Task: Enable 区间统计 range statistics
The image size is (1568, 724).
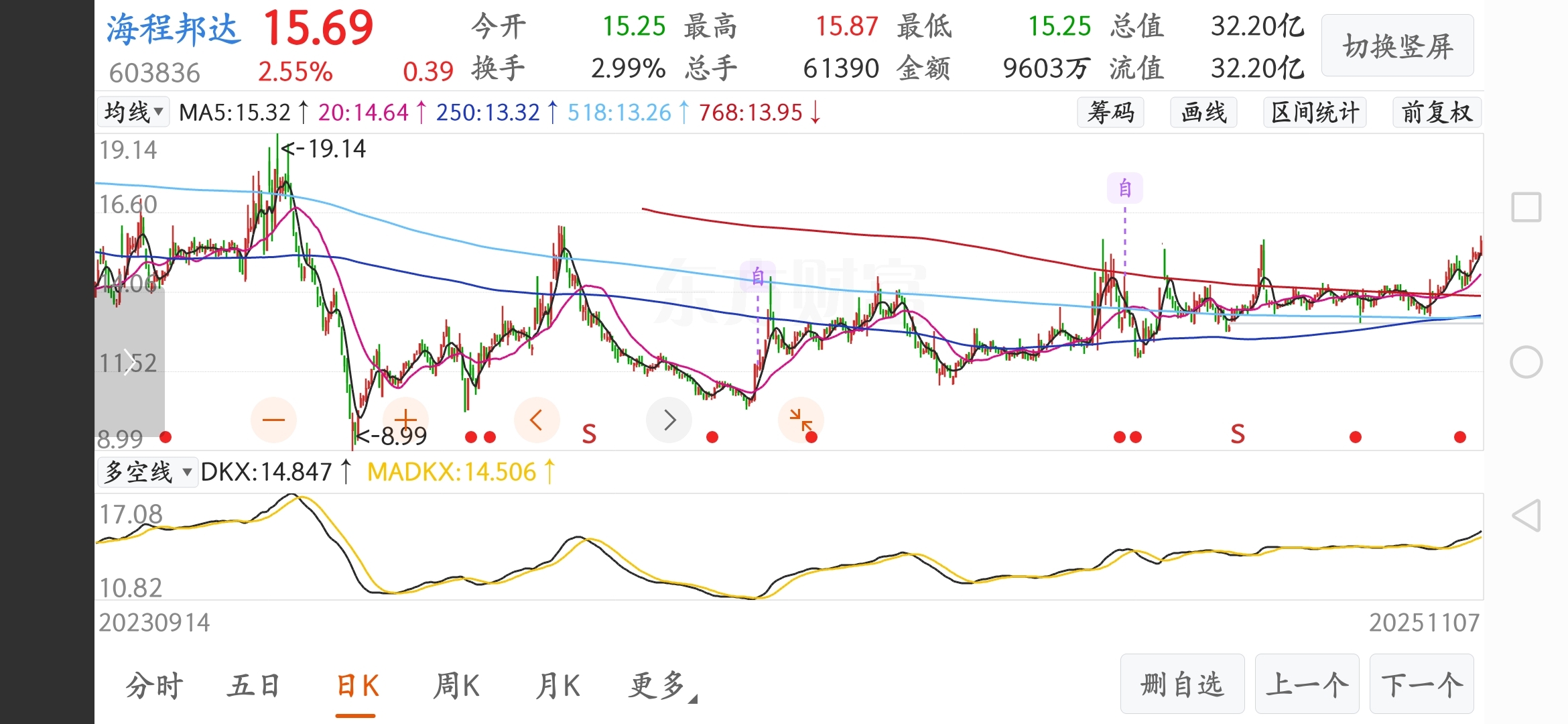Action: (1315, 113)
